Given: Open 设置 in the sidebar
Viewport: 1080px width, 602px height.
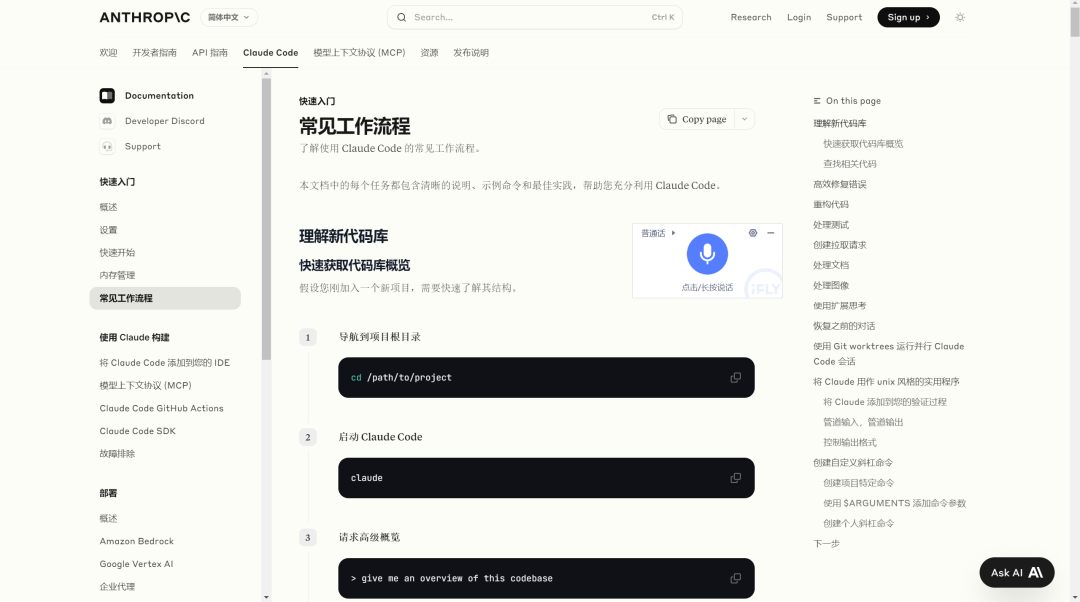Looking at the screenshot, I should pyautogui.click(x=108, y=230).
